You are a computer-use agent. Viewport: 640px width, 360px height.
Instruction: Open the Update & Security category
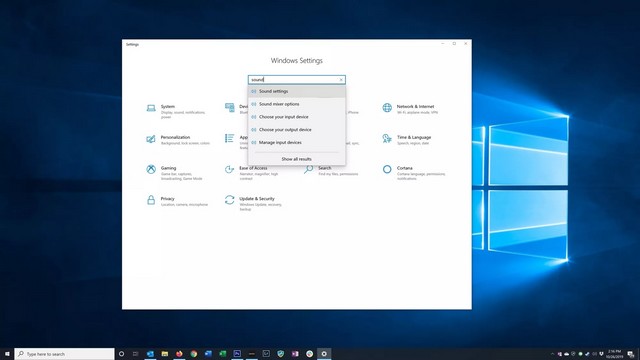[253, 203]
